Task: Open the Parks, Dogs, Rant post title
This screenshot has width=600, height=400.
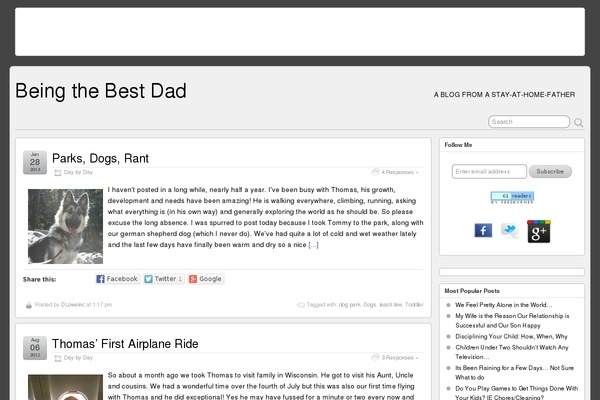Action: click(100, 158)
